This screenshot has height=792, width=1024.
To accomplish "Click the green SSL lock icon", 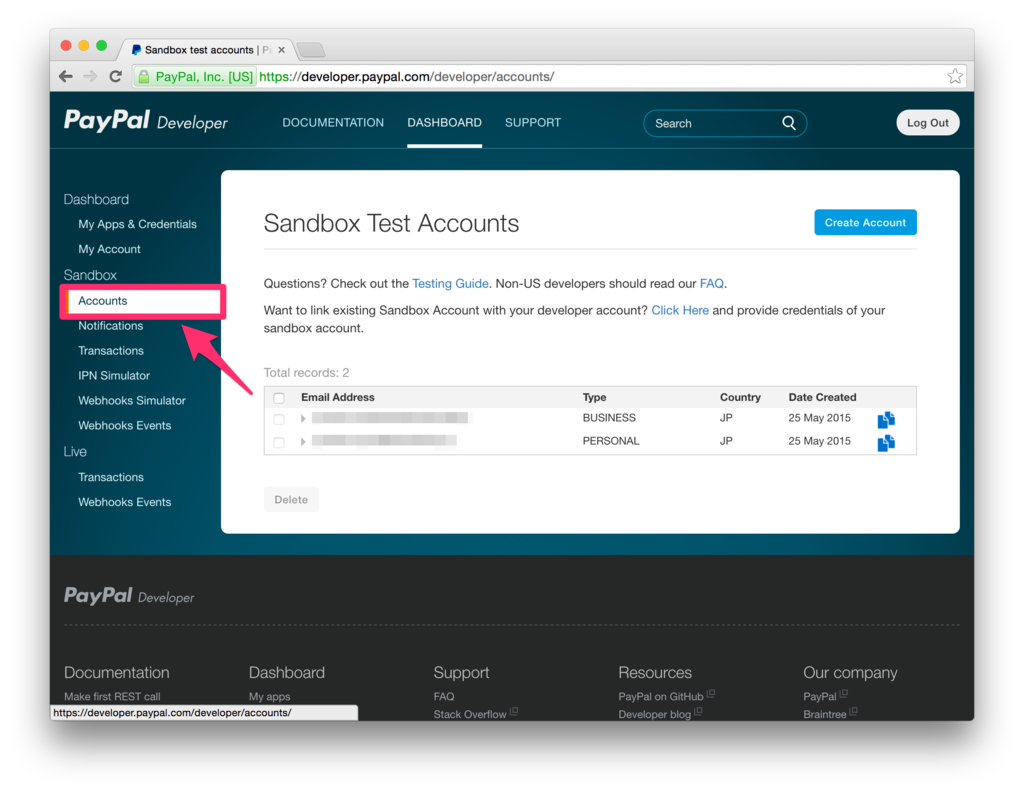I will pos(144,77).
